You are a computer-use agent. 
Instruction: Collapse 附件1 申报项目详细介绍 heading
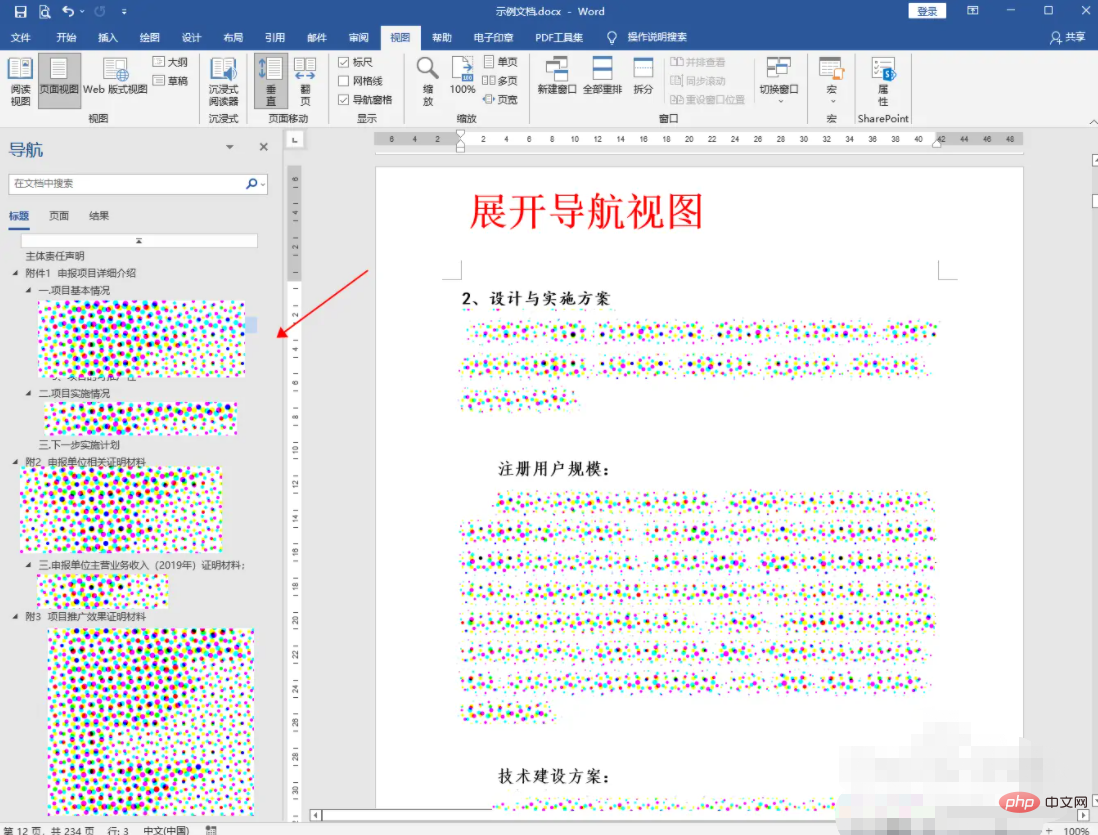(15, 273)
